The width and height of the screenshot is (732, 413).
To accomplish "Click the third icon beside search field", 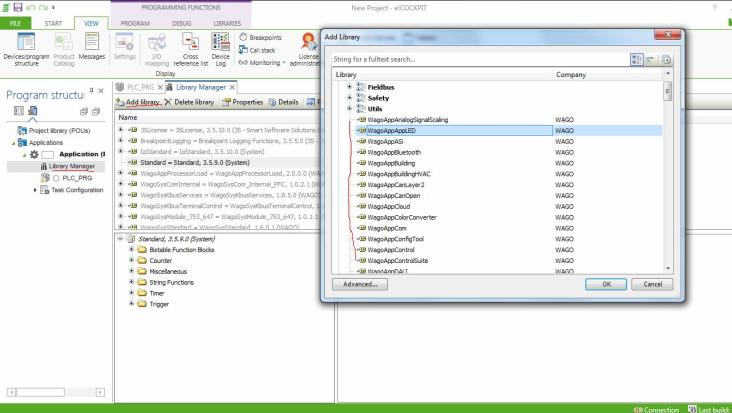I will click(667, 60).
